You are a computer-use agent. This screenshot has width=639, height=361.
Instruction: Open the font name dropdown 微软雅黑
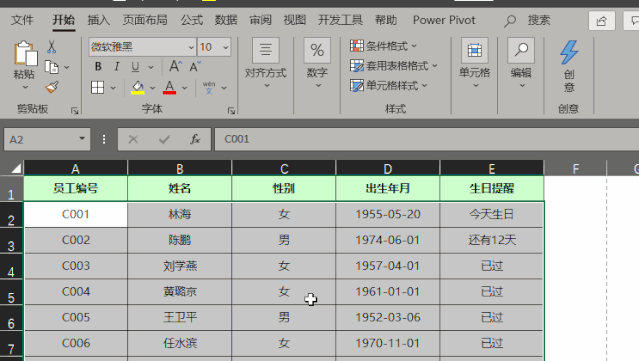(x=191, y=47)
